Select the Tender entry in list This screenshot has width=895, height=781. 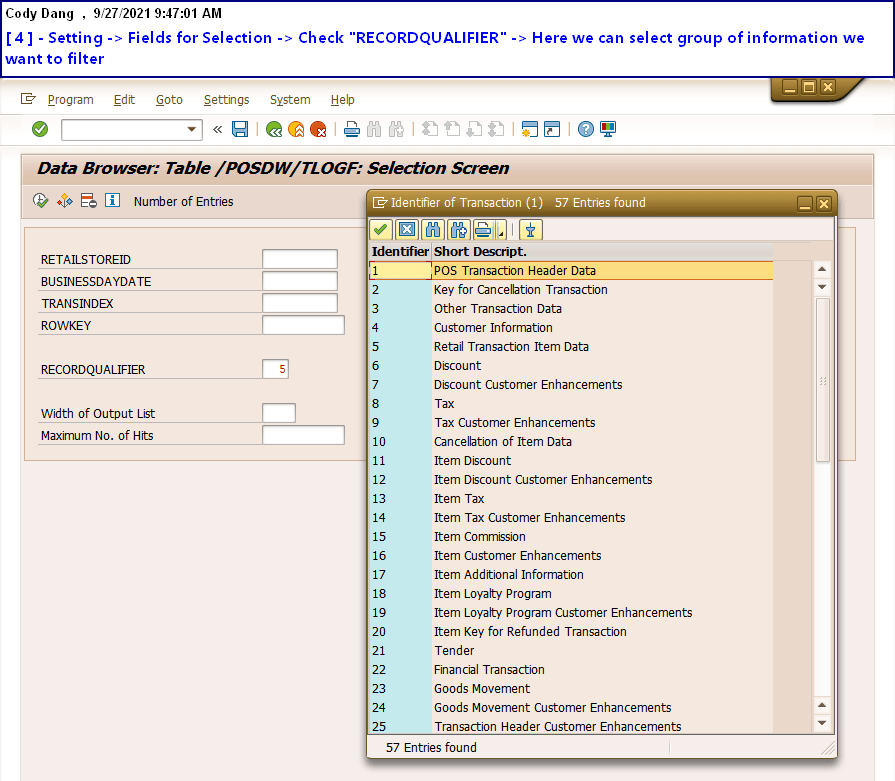(x=454, y=651)
